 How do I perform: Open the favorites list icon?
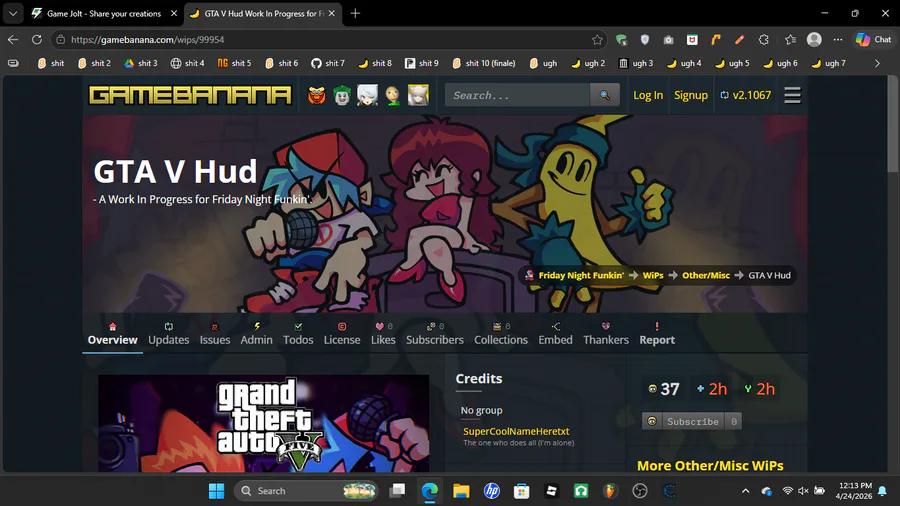[x=790, y=40]
